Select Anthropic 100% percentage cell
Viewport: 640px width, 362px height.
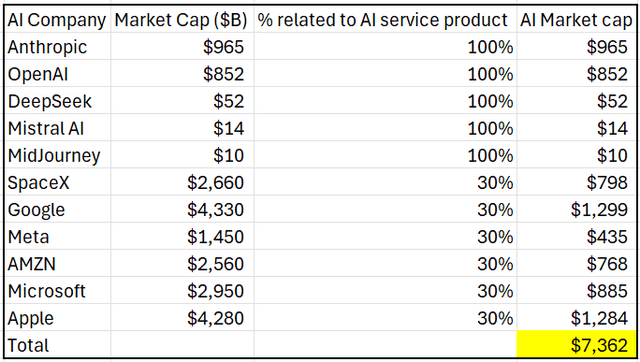click(385, 47)
